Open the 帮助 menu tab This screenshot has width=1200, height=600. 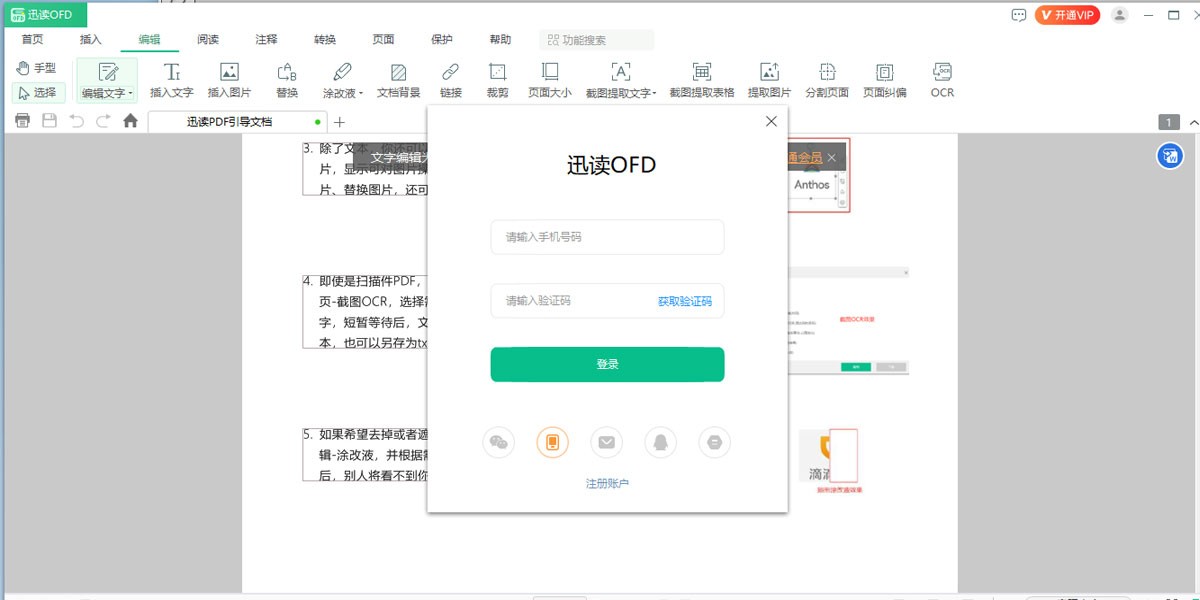tap(500, 40)
